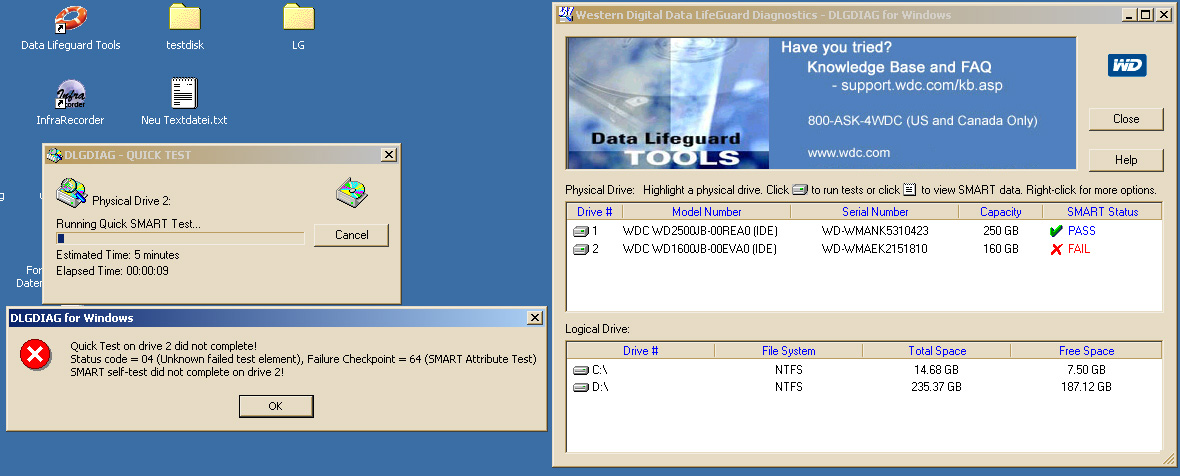Click the Data Lifeguard Tools banner image
Viewport: 1180px width, 476px height.
[x=668, y=103]
